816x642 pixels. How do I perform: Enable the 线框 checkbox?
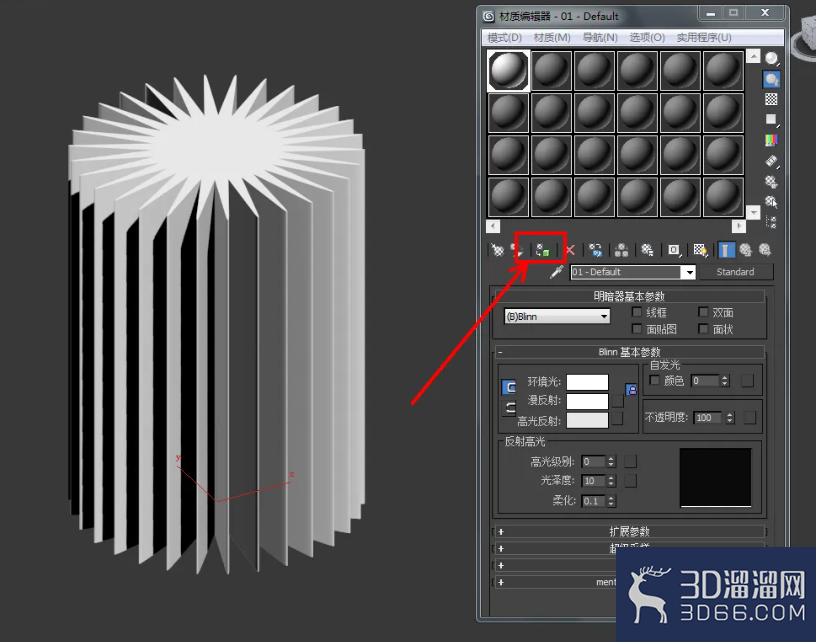[x=636, y=312]
